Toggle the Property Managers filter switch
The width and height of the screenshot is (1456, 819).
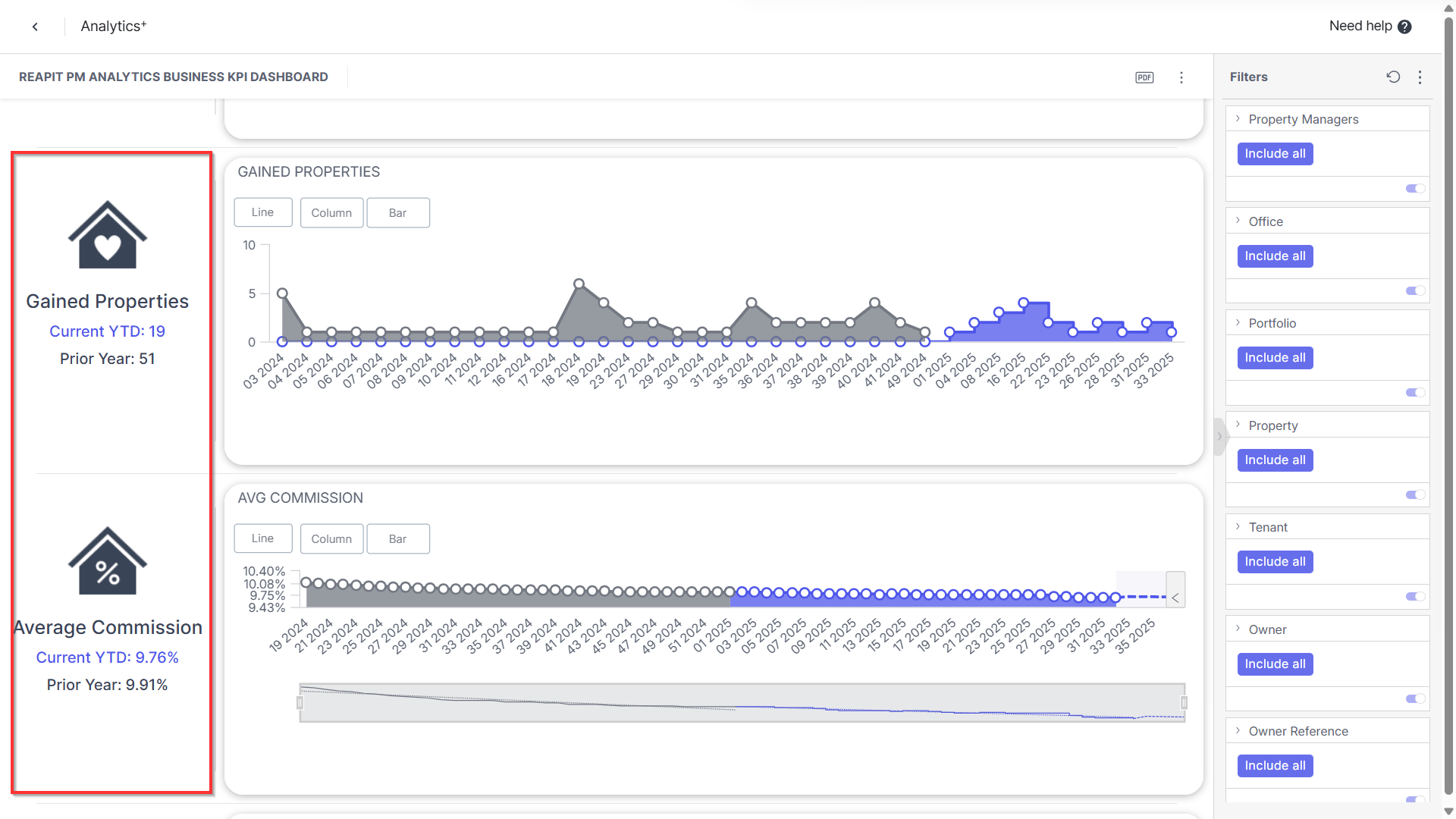tap(1415, 189)
